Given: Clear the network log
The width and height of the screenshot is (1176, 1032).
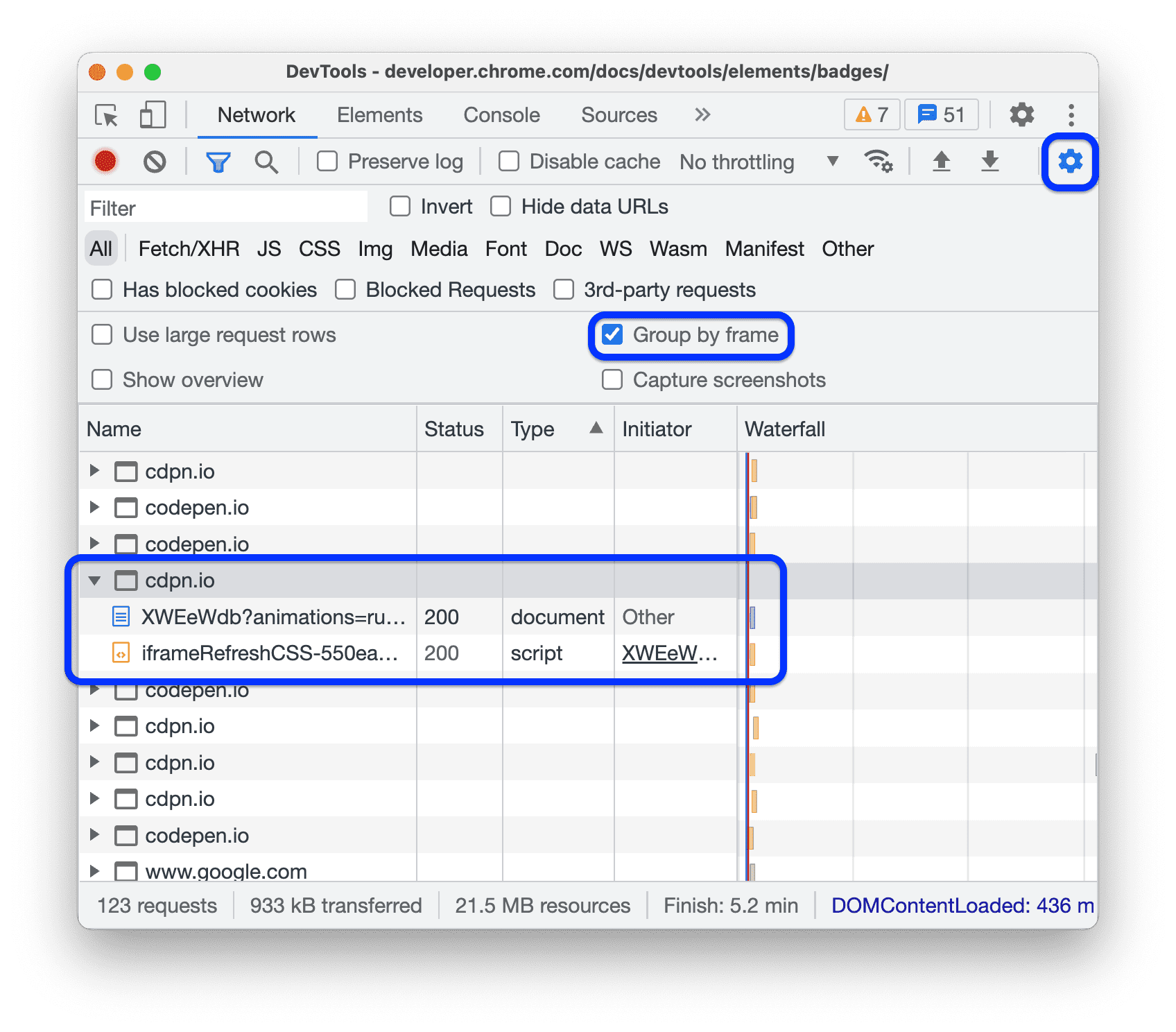Looking at the screenshot, I should click(155, 161).
